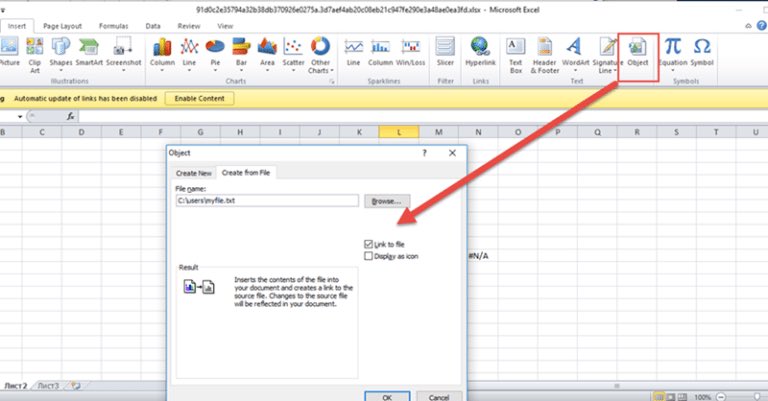
Task: Switch to Page Layout view in status bar
Action: [671, 397]
